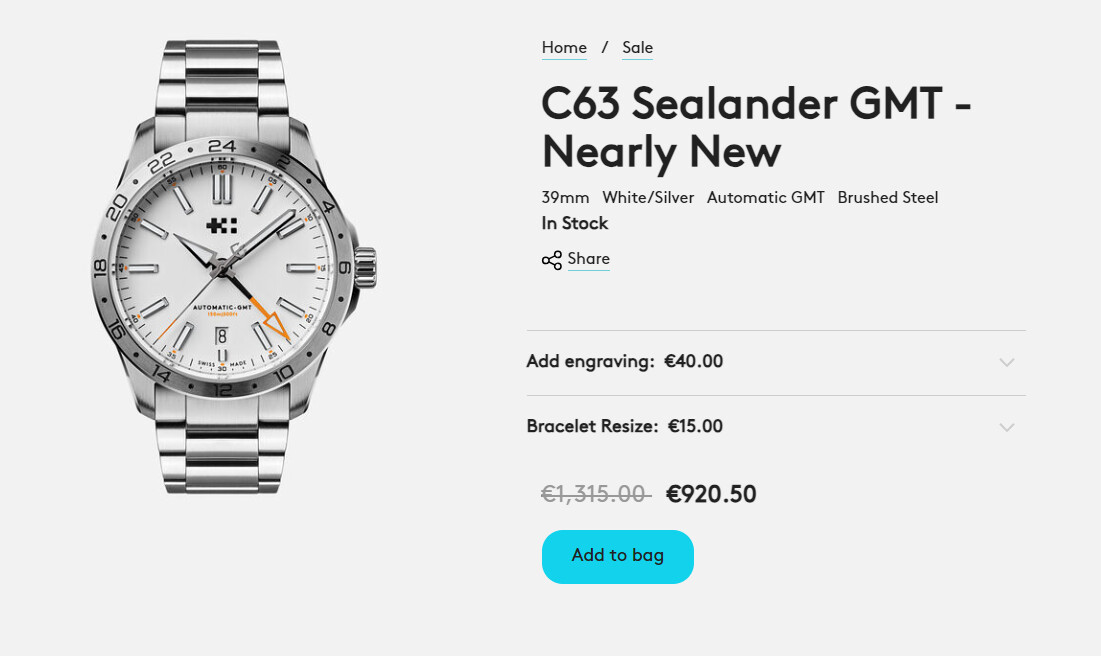Open the Sale breadcrumb page

tap(638, 48)
